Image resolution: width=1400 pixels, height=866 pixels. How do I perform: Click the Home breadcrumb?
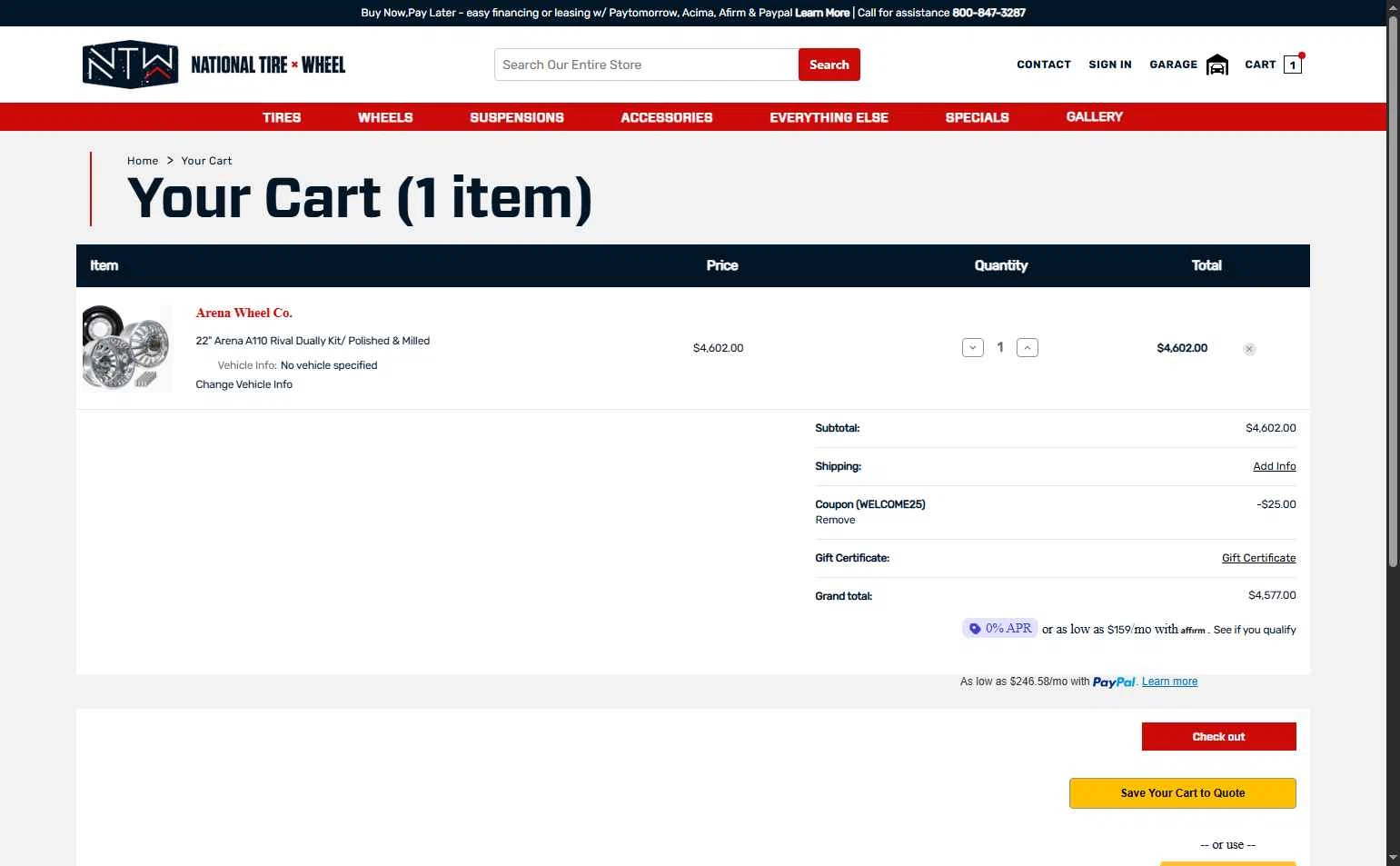click(143, 161)
